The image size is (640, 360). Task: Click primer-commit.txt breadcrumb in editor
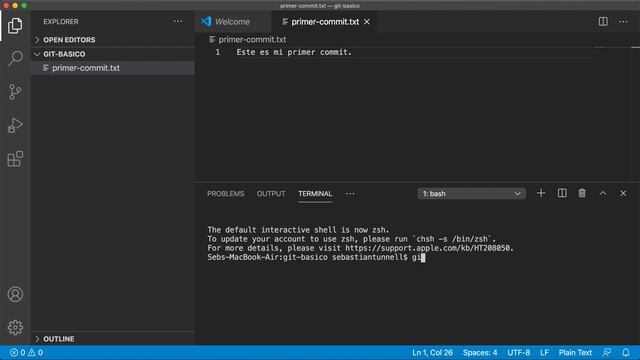click(x=252, y=40)
